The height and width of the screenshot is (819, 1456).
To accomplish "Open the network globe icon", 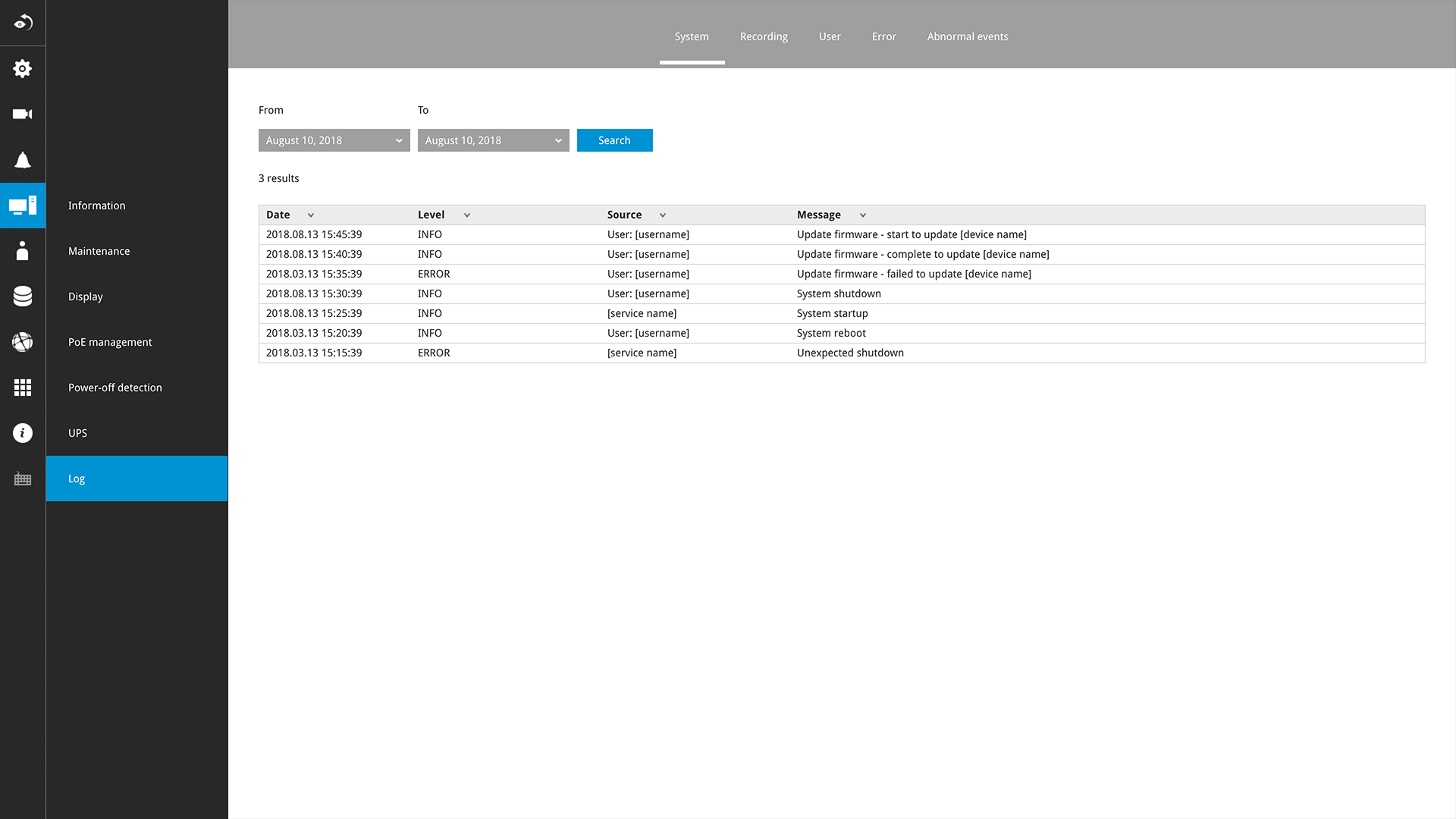I will 23,342.
